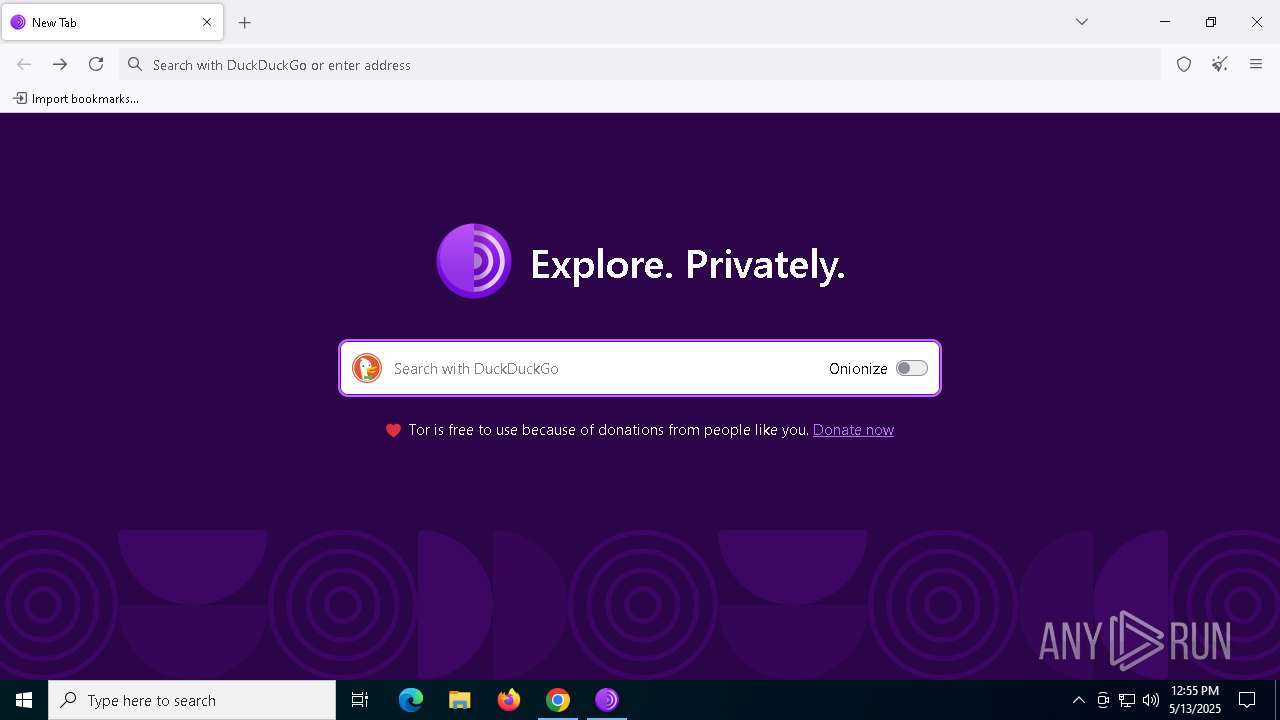Screen dimensions: 1280x720
Task: Open File Explorer from the taskbar
Action: point(460,700)
